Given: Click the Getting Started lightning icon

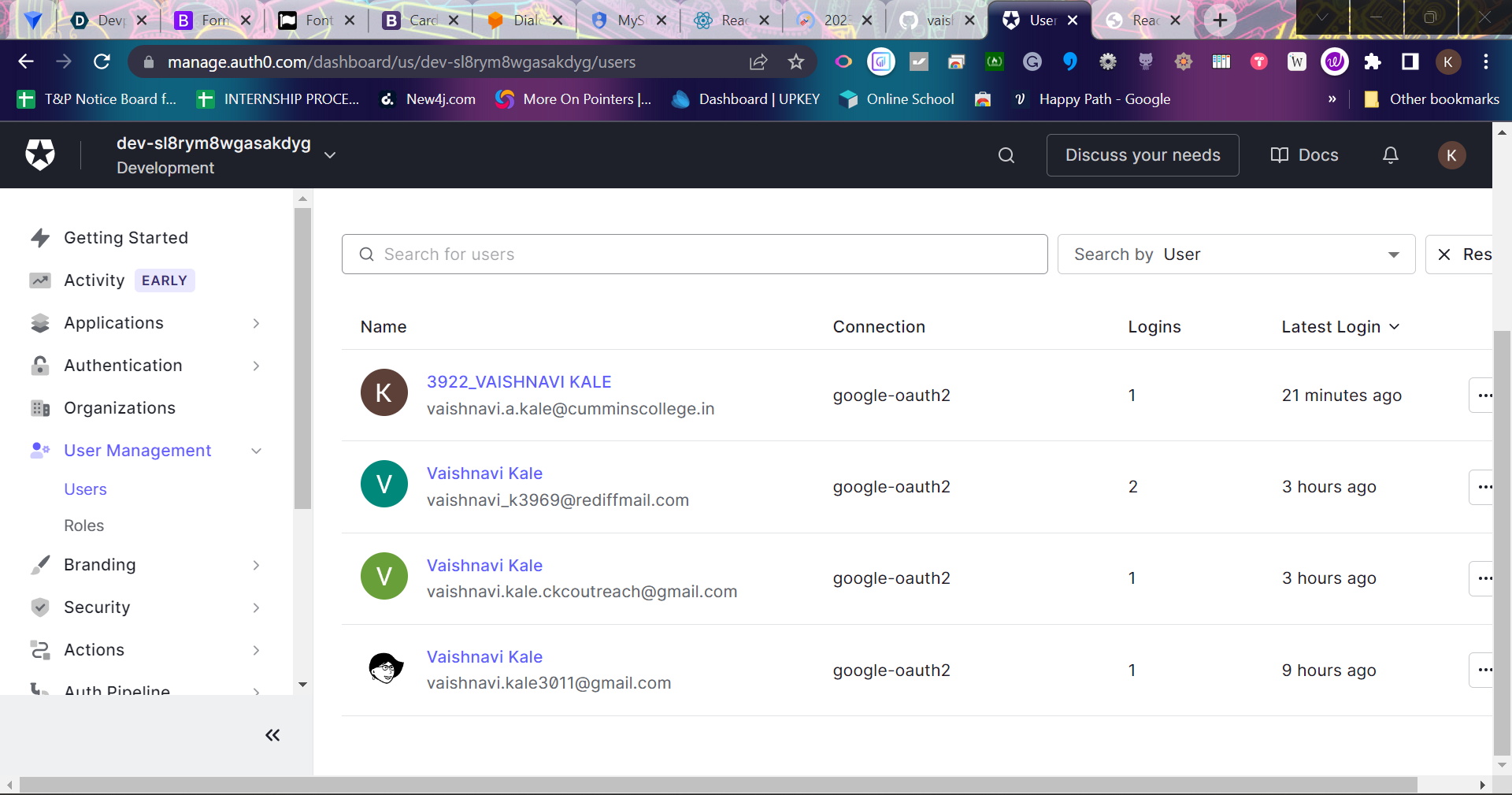Looking at the screenshot, I should coord(40,238).
